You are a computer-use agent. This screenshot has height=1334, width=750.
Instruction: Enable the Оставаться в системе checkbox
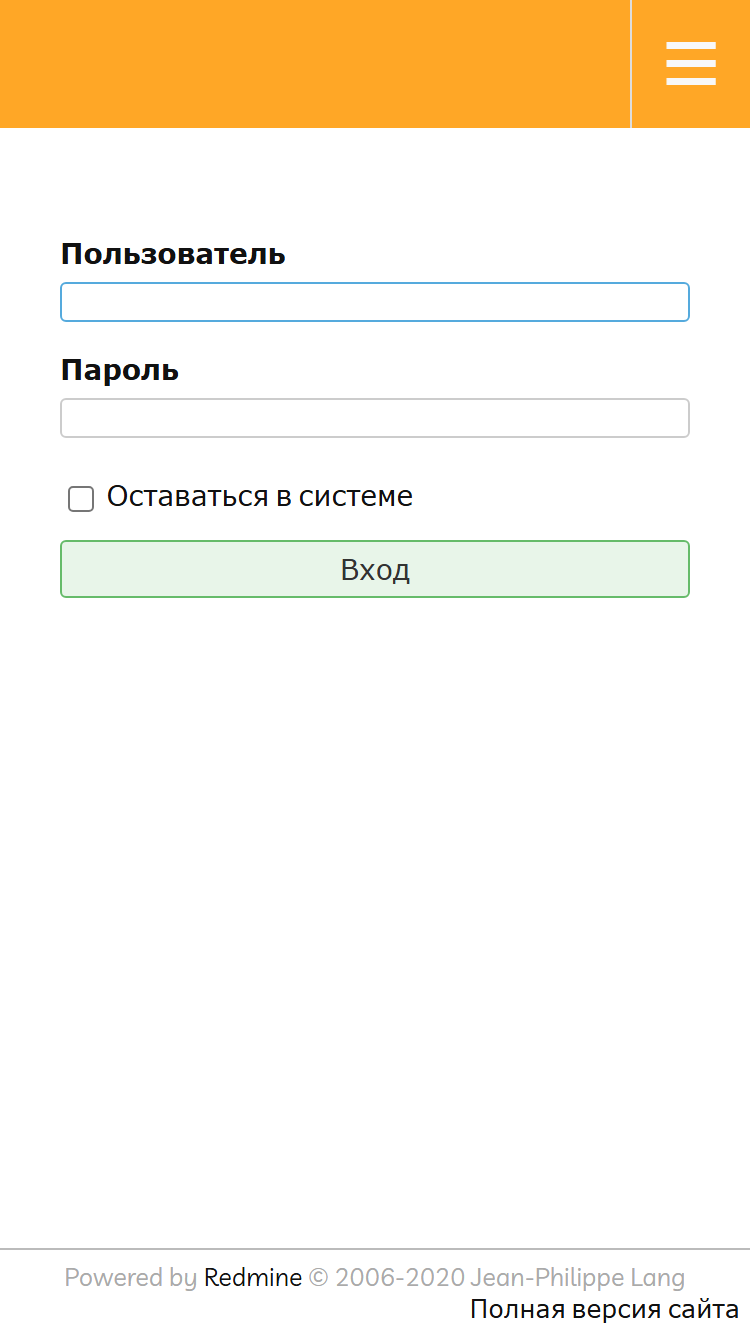pyautogui.click(x=81, y=498)
